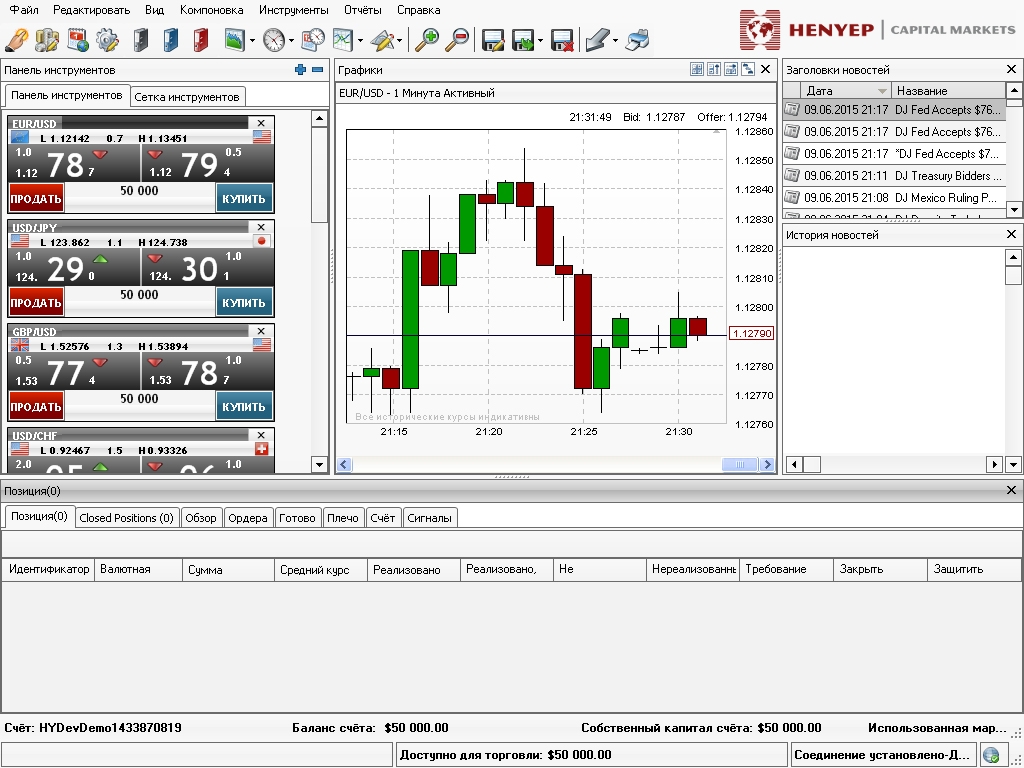The width and height of the screenshot is (1024, 768).
Task: Select the DJ Mexico Ruling news headline
Action: point(947,198)
